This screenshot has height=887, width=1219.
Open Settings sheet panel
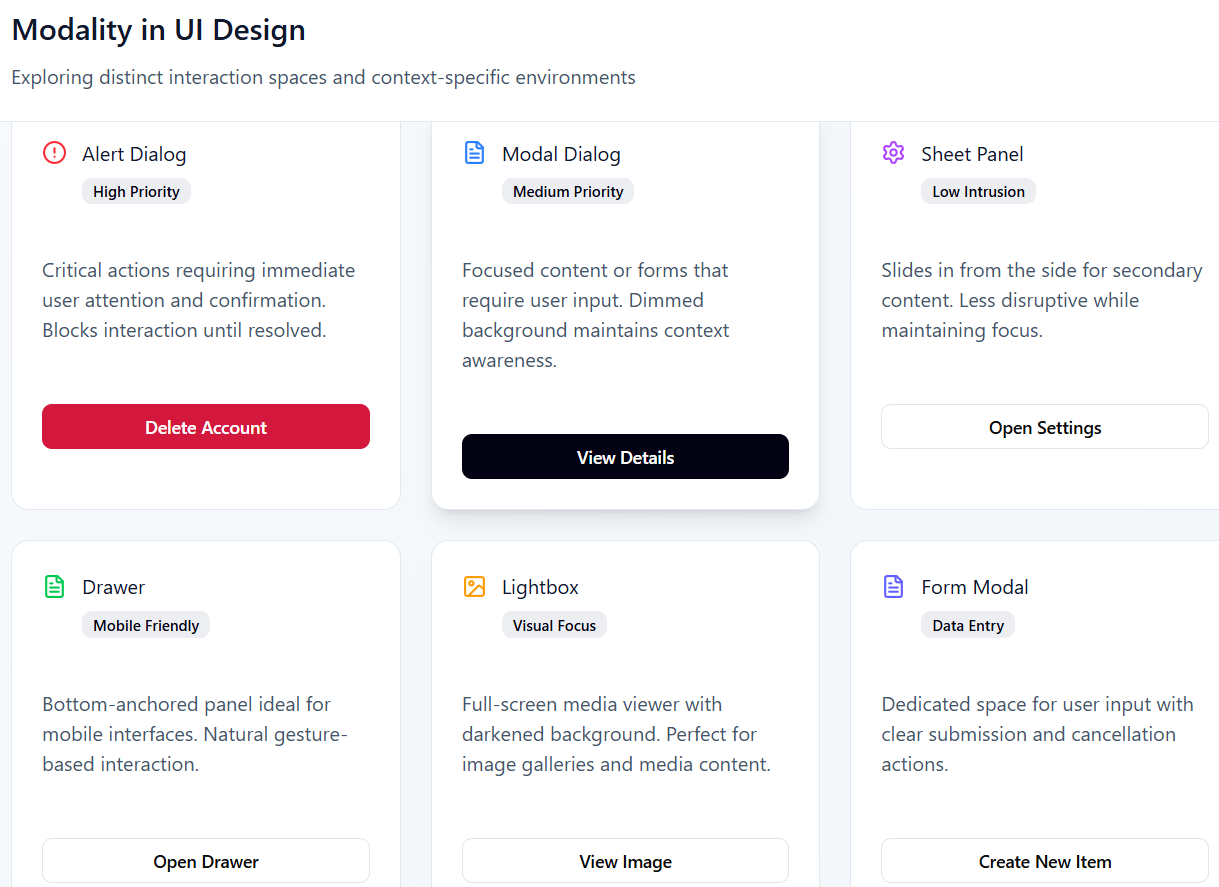point(1045,427)
